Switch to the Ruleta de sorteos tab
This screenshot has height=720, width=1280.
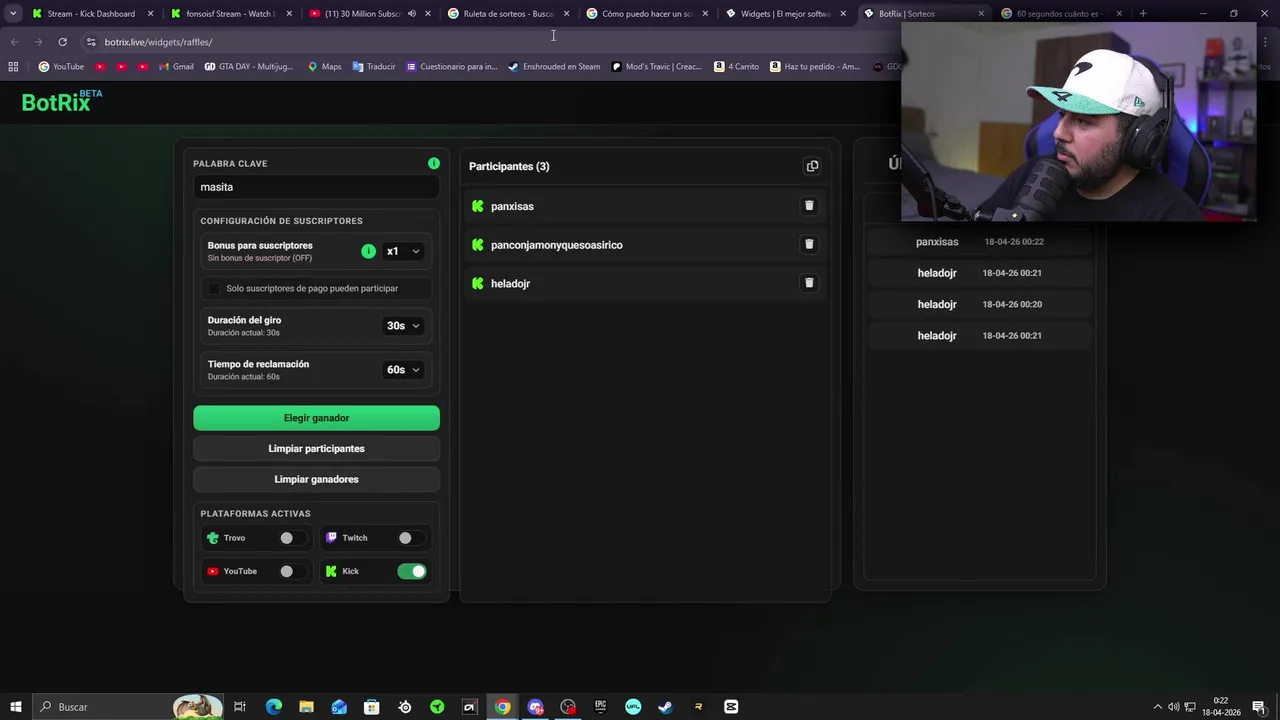tap(507, 14)
